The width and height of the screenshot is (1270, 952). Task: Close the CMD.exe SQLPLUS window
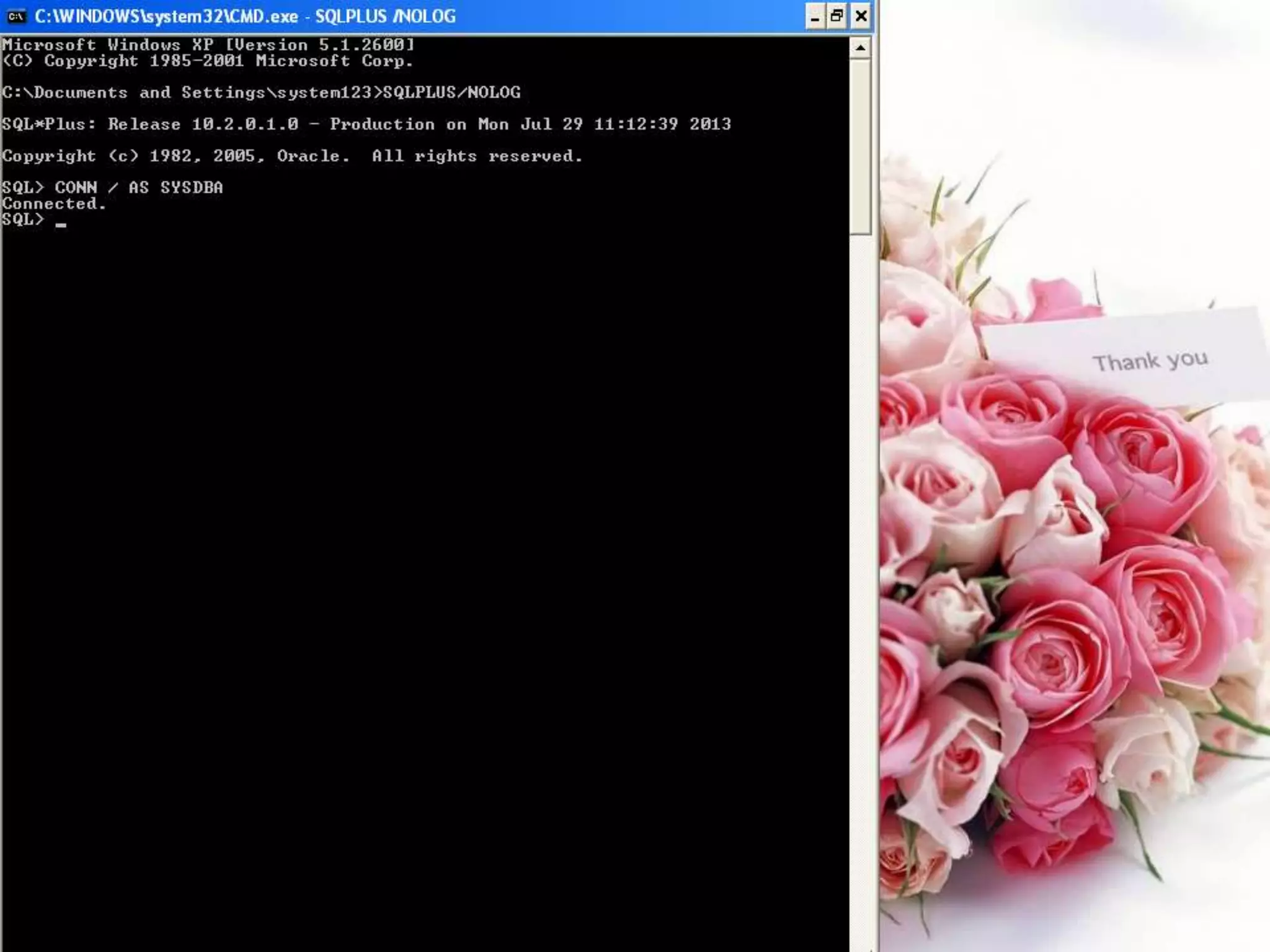click(x=861, y=17)
